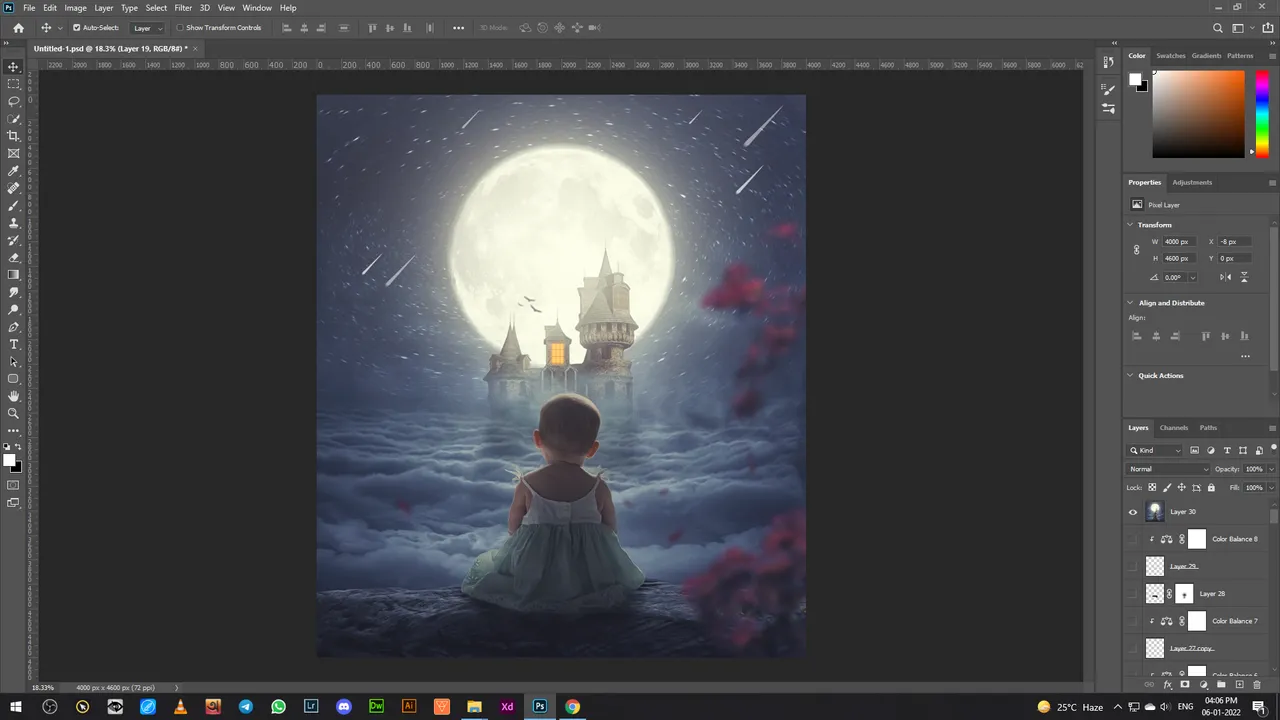The width and height of the screenshot is (1280, 720).
Task: Select the Rectangular Marquee tool
Action: point(13,84)
